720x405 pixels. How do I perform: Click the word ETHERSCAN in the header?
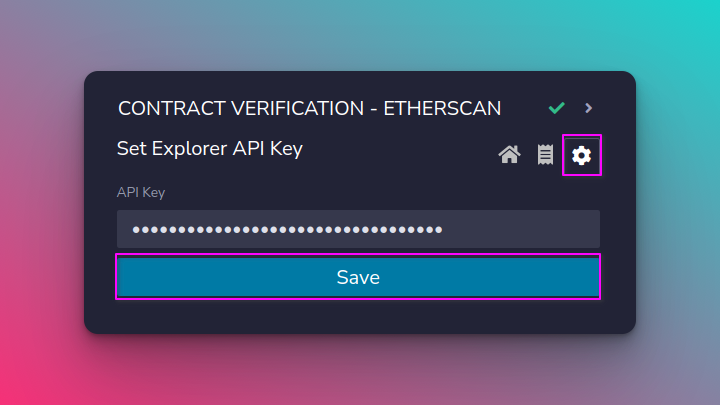pyautogui.click(x=442, y=108)
